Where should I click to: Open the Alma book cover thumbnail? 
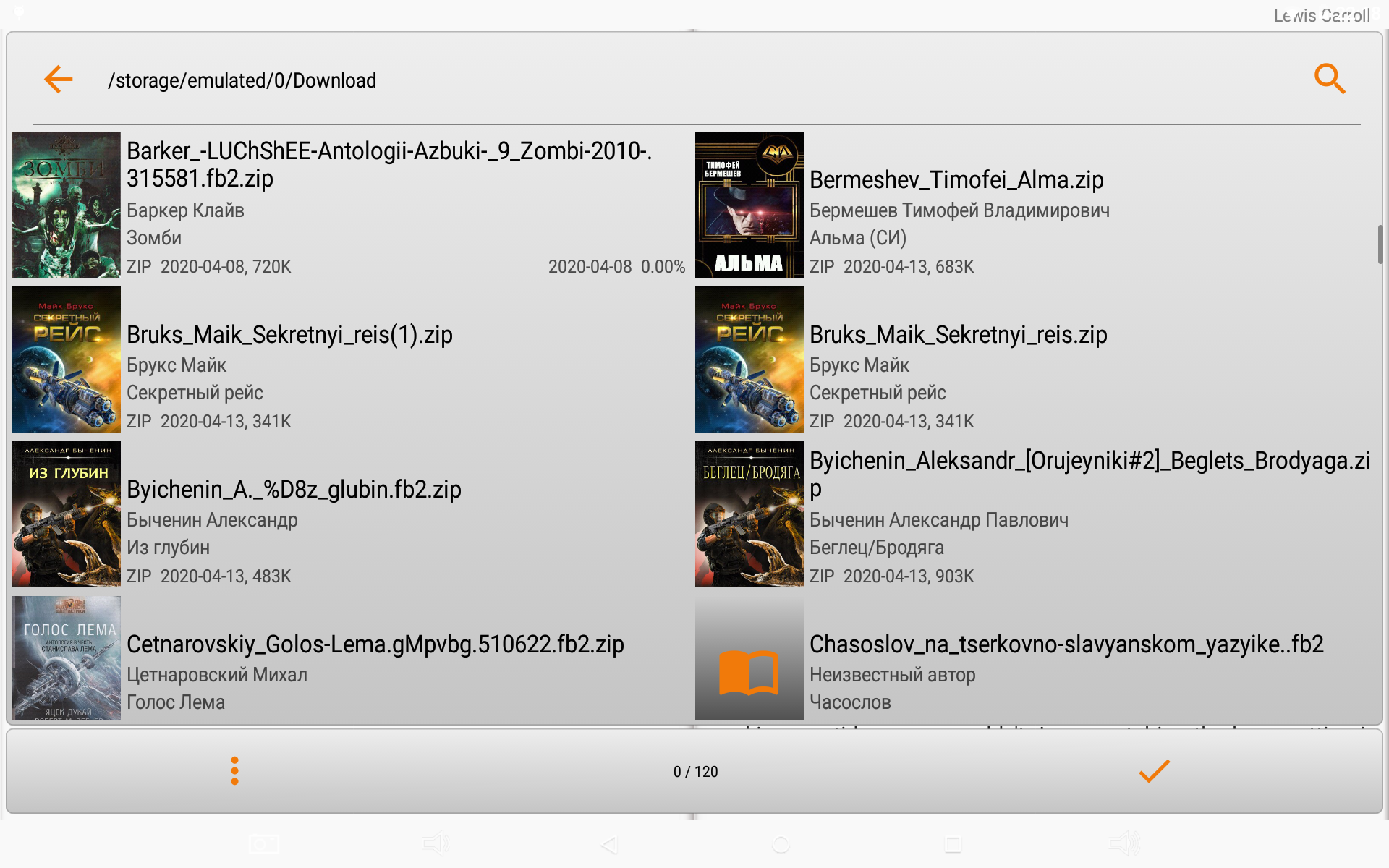(749, 205)
